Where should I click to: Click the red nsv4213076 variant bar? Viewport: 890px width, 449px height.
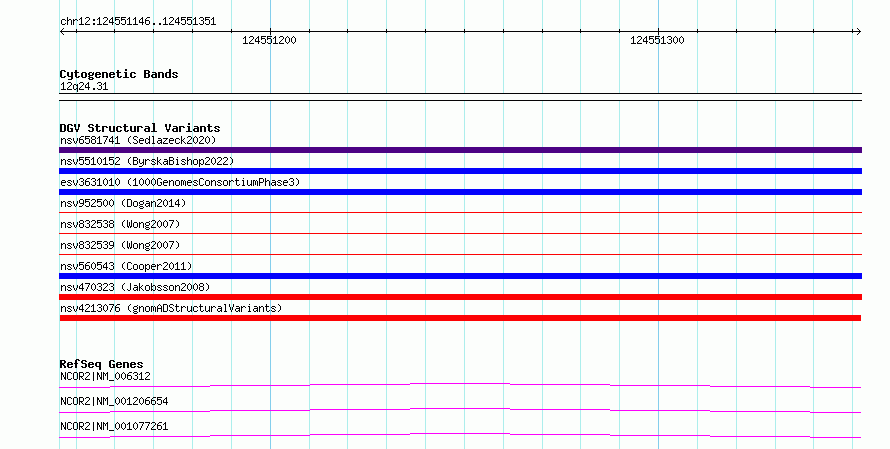pos(460,318)
